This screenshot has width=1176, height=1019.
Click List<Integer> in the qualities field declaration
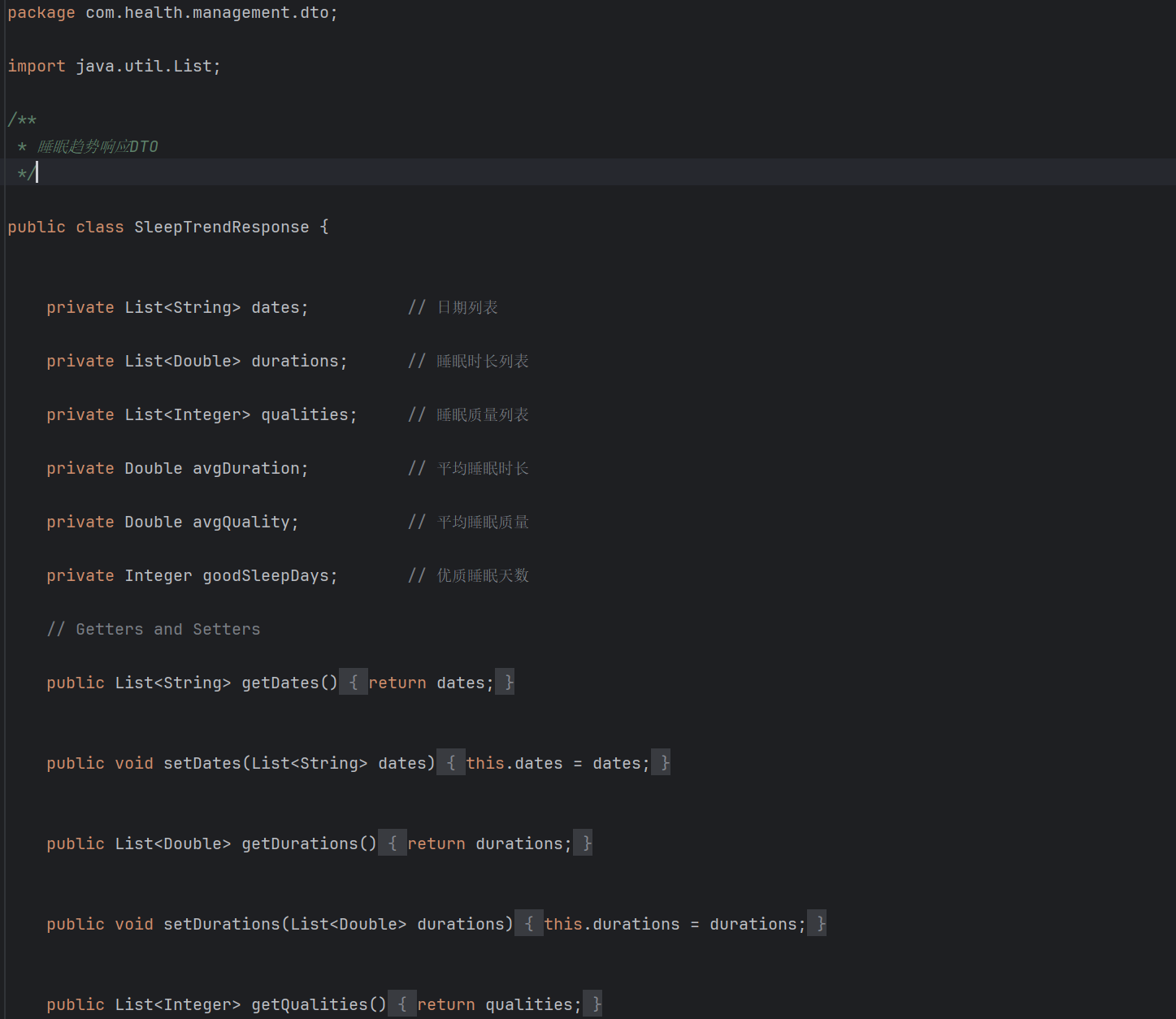pos(188,415)
